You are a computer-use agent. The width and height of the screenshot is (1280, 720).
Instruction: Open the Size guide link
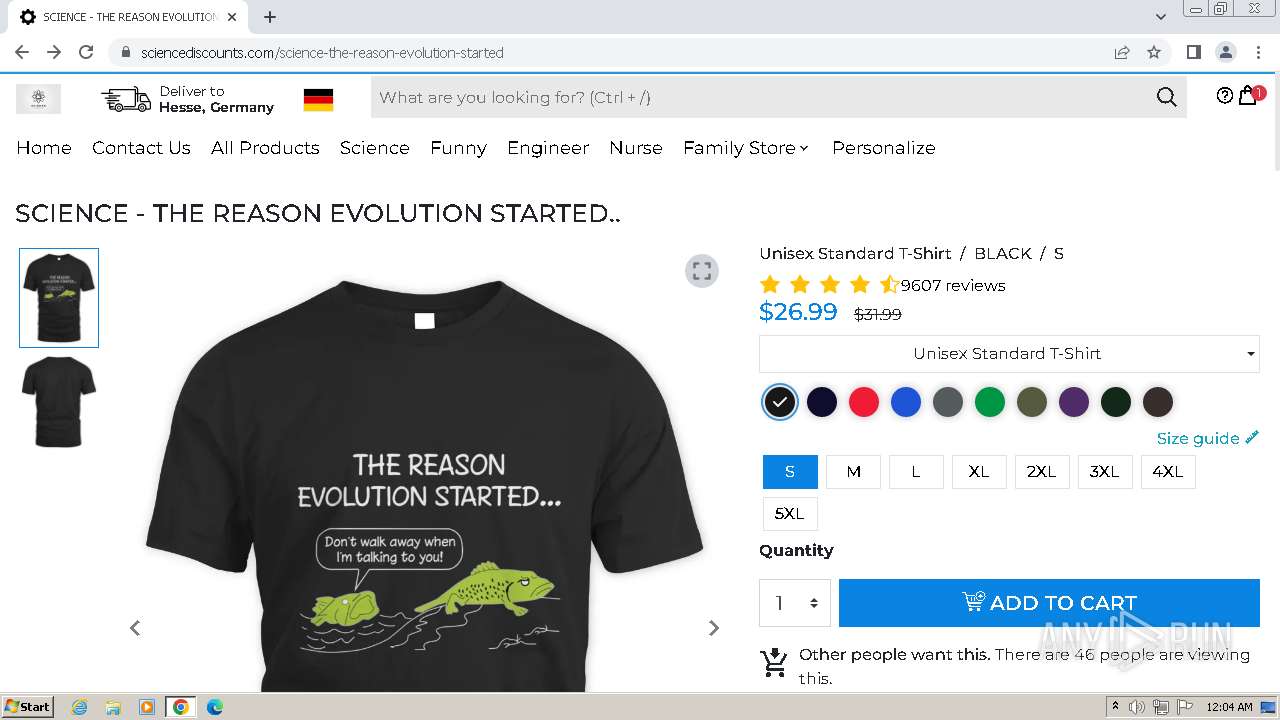tap(1207, 438)
